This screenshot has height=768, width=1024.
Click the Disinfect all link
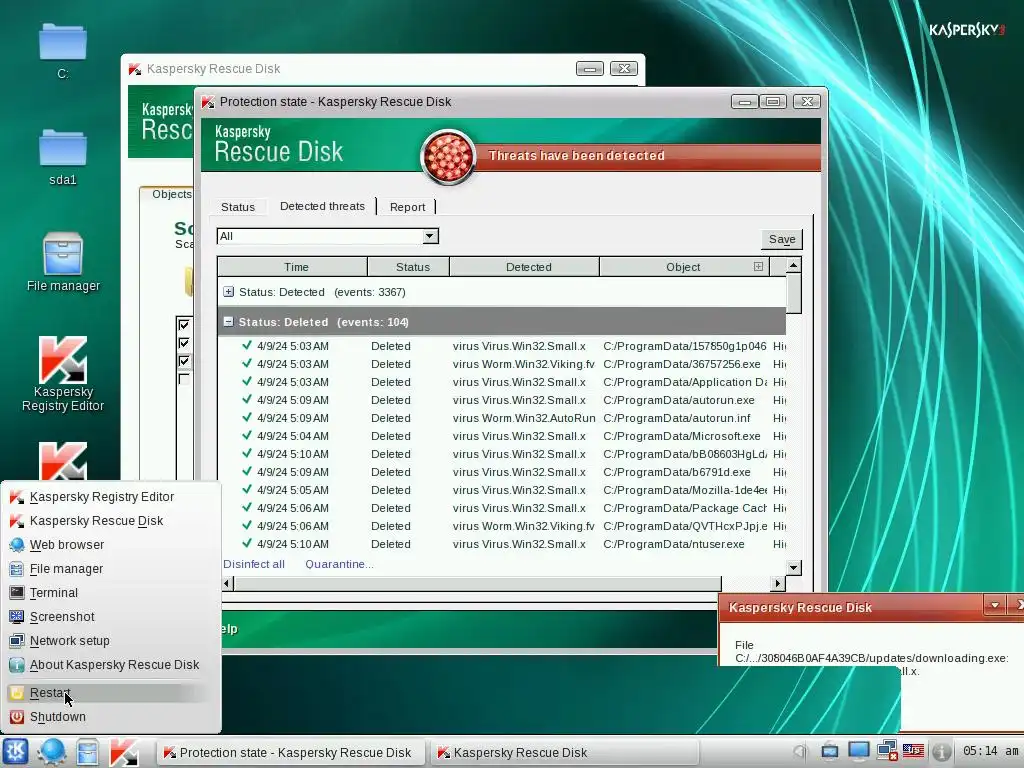point(254,564)
